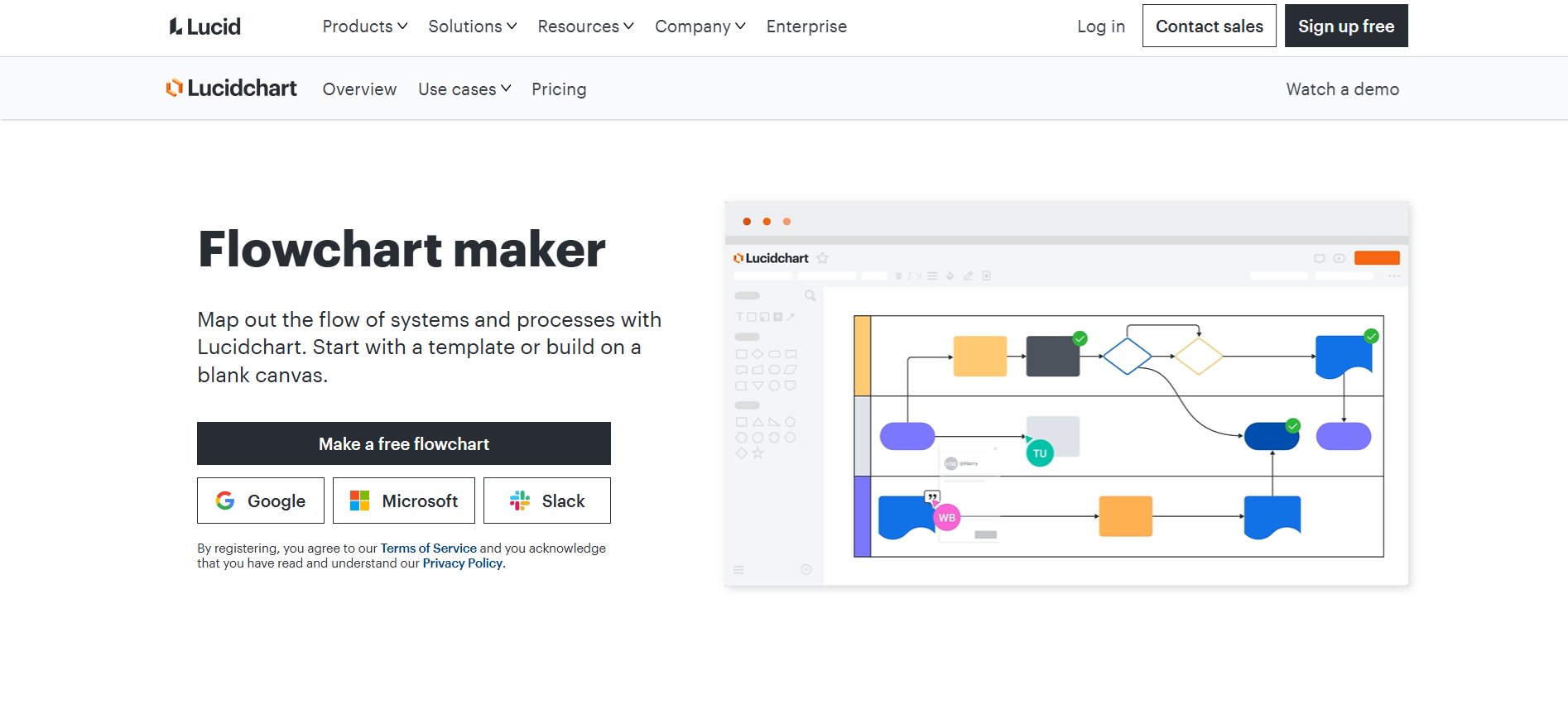Click the star shape icon in preview shape panel
The image size is (1568, 709).
click(758, 453)
